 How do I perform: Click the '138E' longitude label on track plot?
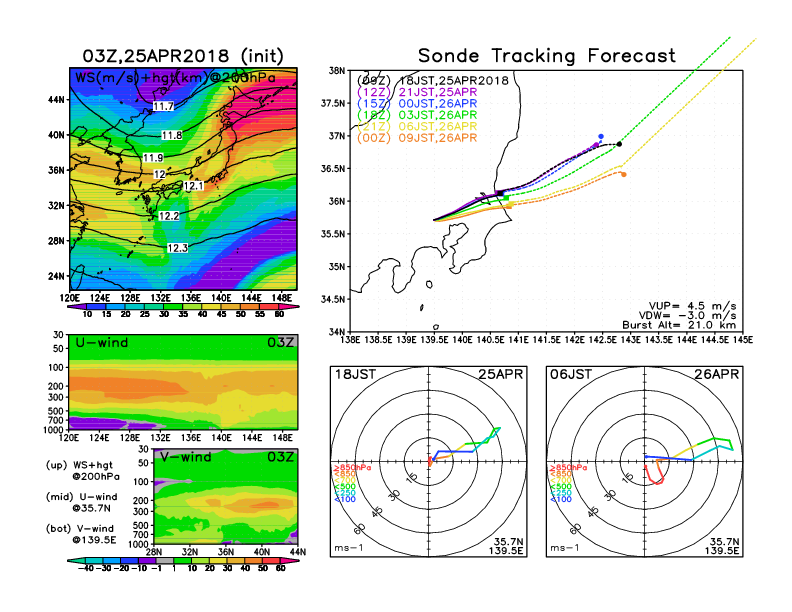click(x=350, y=340)
